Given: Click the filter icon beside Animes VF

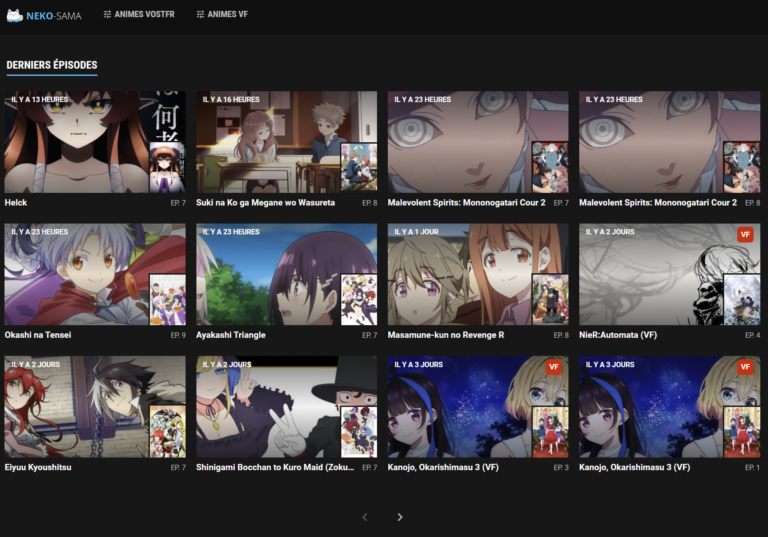Looking at the screenshot, I should [x=200, y=15].
